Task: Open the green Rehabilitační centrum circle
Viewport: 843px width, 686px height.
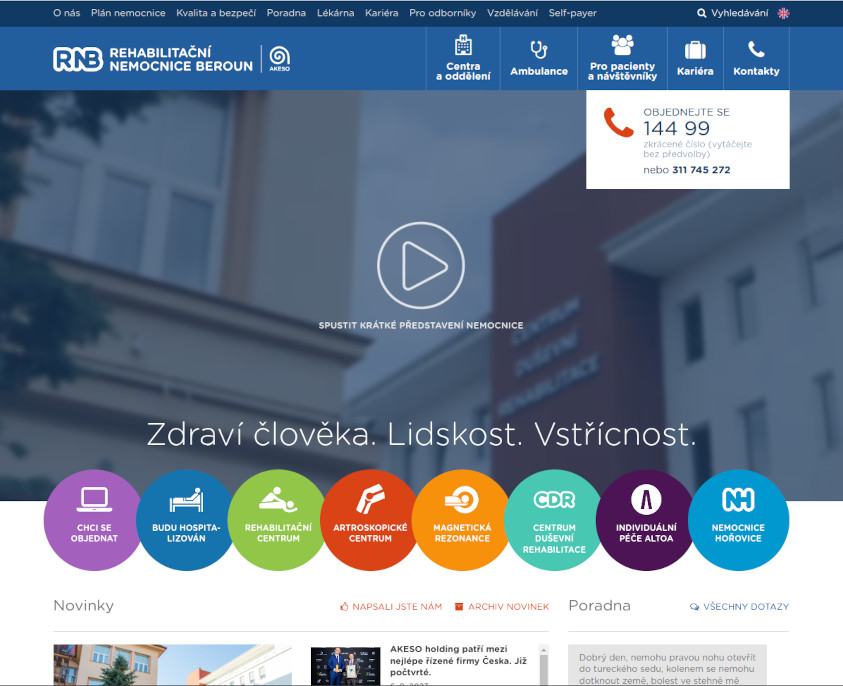Action: click(x=278, y=520)
